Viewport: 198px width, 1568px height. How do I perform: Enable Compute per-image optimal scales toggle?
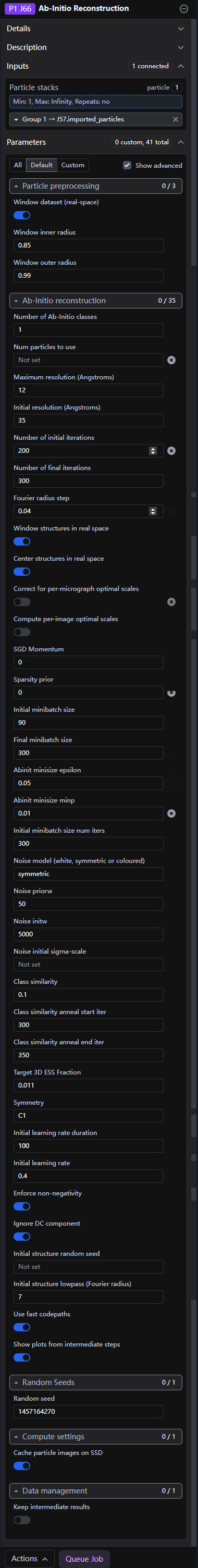tap(22, 632)
